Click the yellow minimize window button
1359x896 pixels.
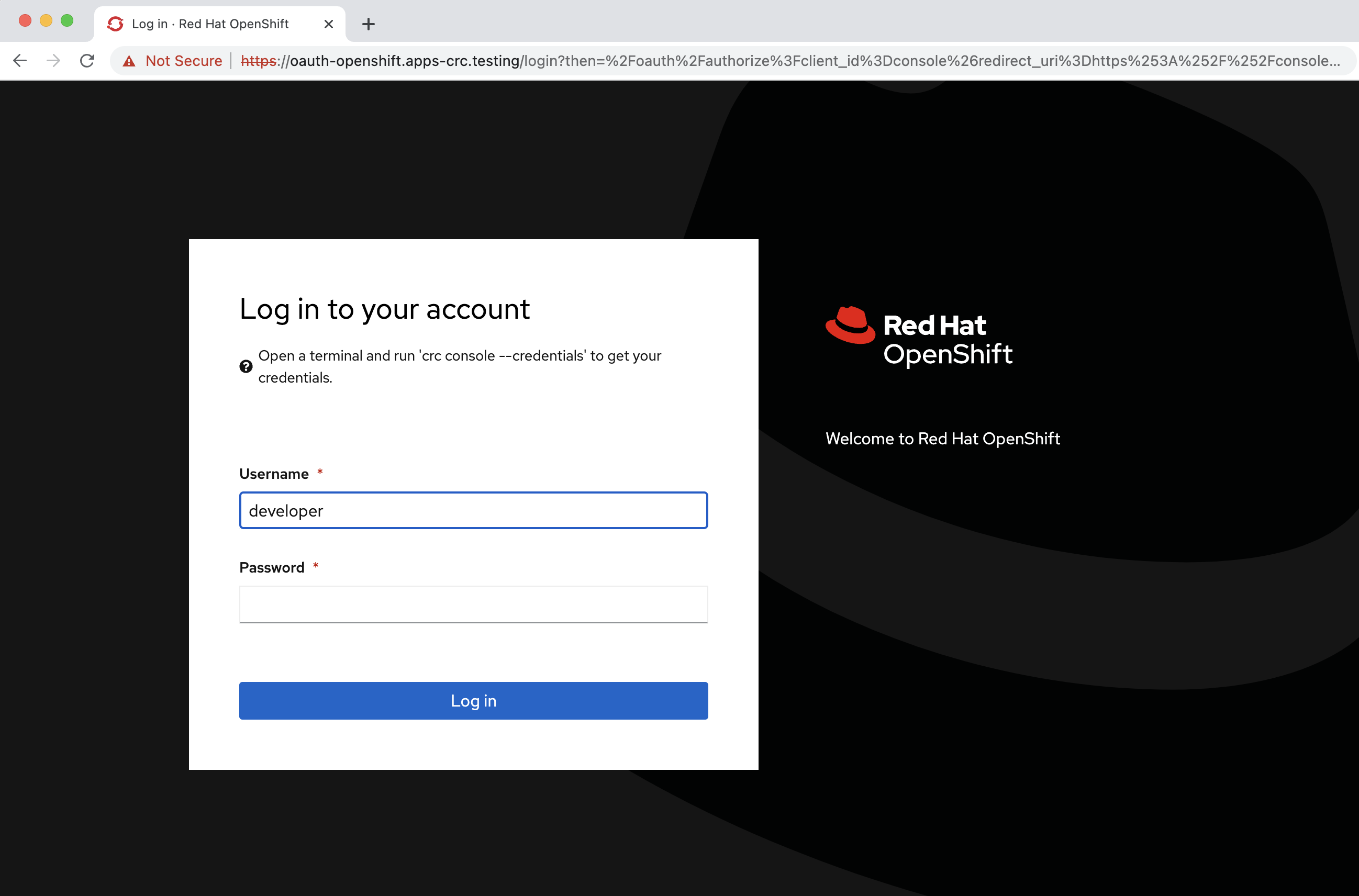click(x=46, y=20)
